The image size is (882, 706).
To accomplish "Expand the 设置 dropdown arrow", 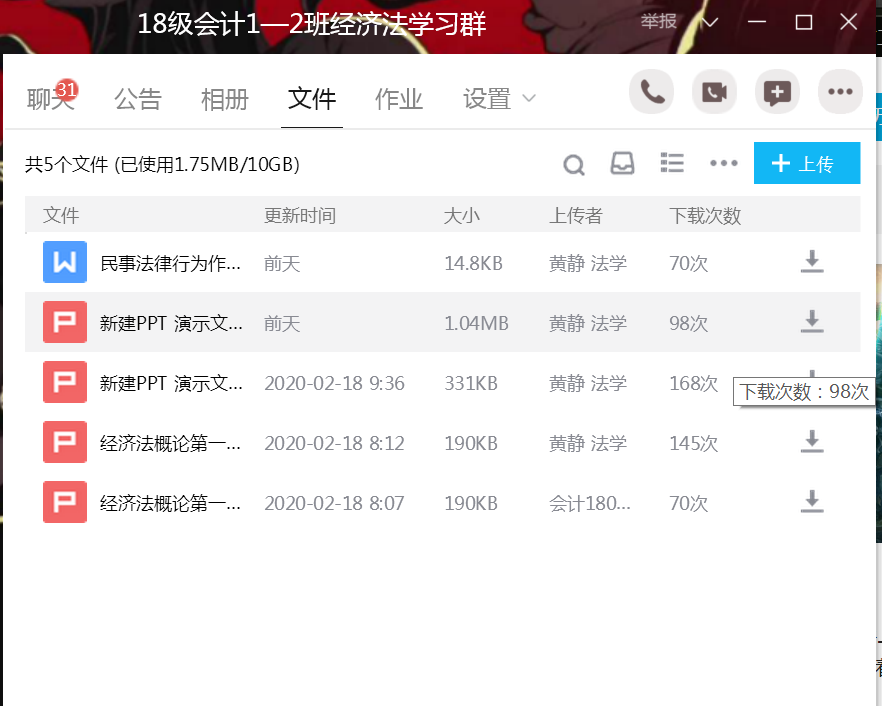I will (x=529, y=98).
